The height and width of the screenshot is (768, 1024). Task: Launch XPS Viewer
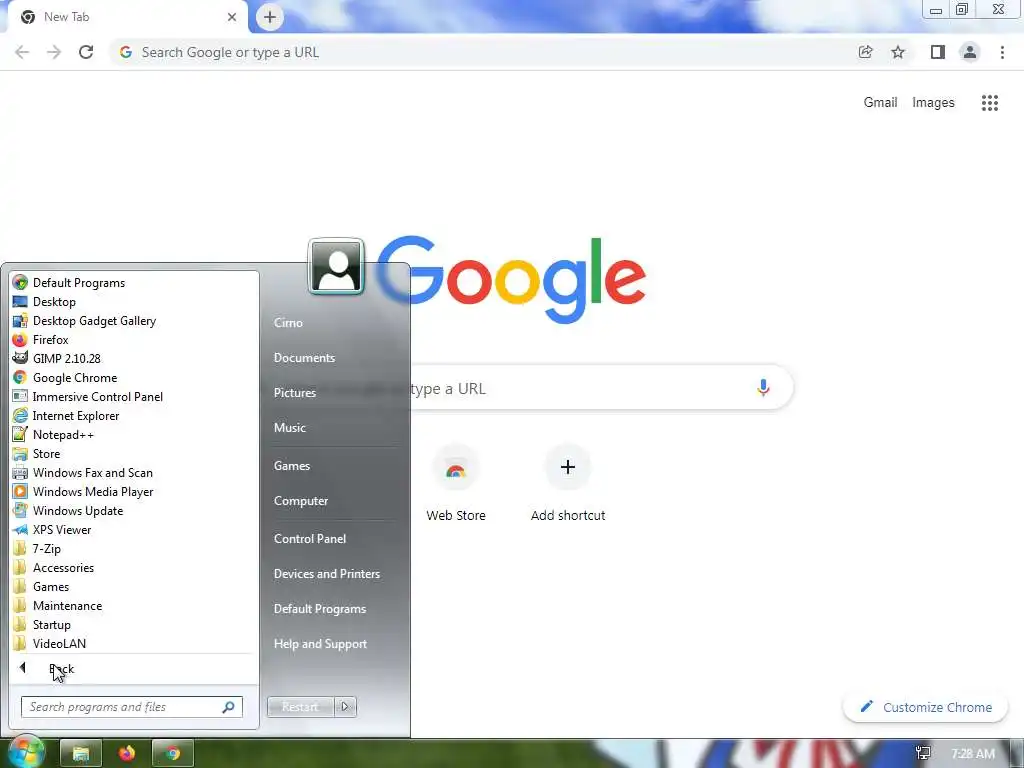click(x=52, y=530)
